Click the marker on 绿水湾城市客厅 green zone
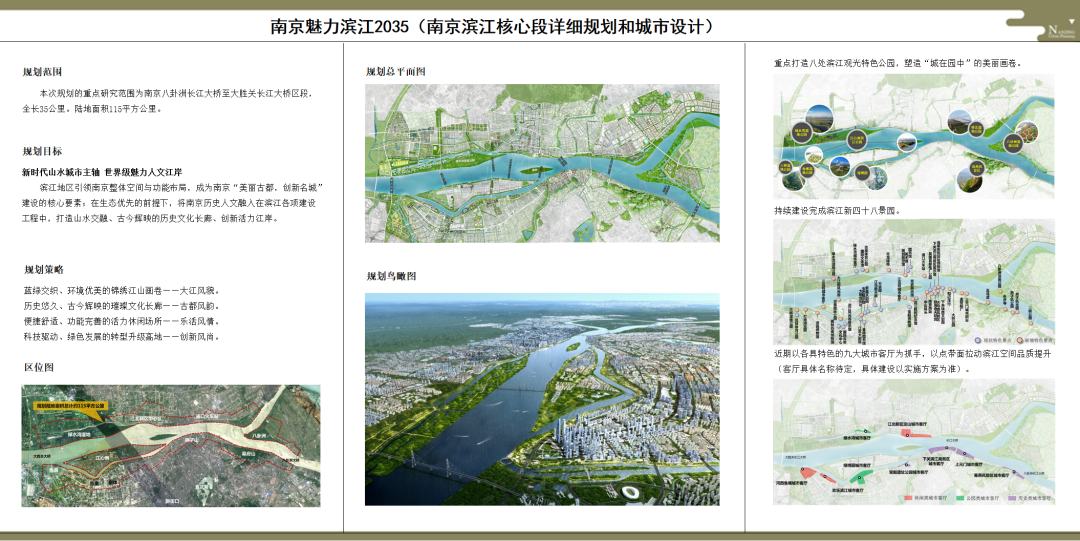Screen dimensions: 1080x541 (x=865, y=431)
